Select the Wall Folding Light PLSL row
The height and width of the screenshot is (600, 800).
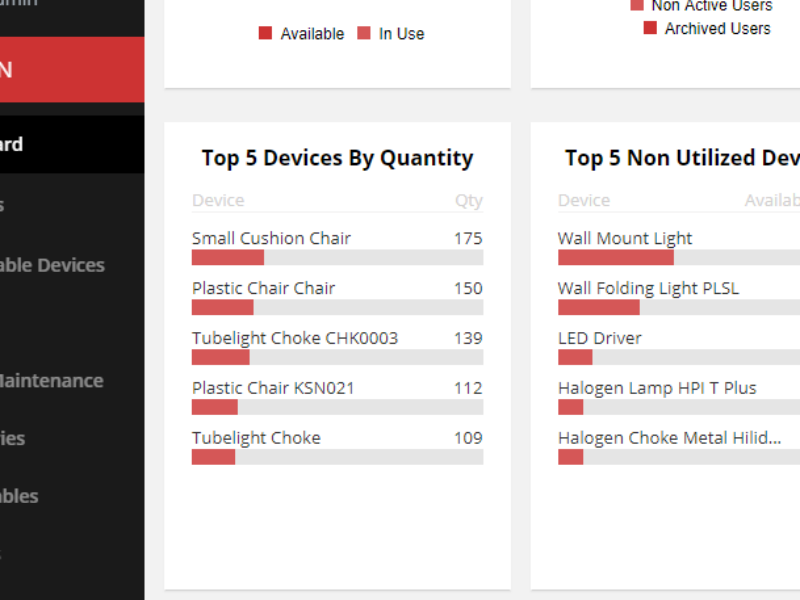click(x=679, y=297)
